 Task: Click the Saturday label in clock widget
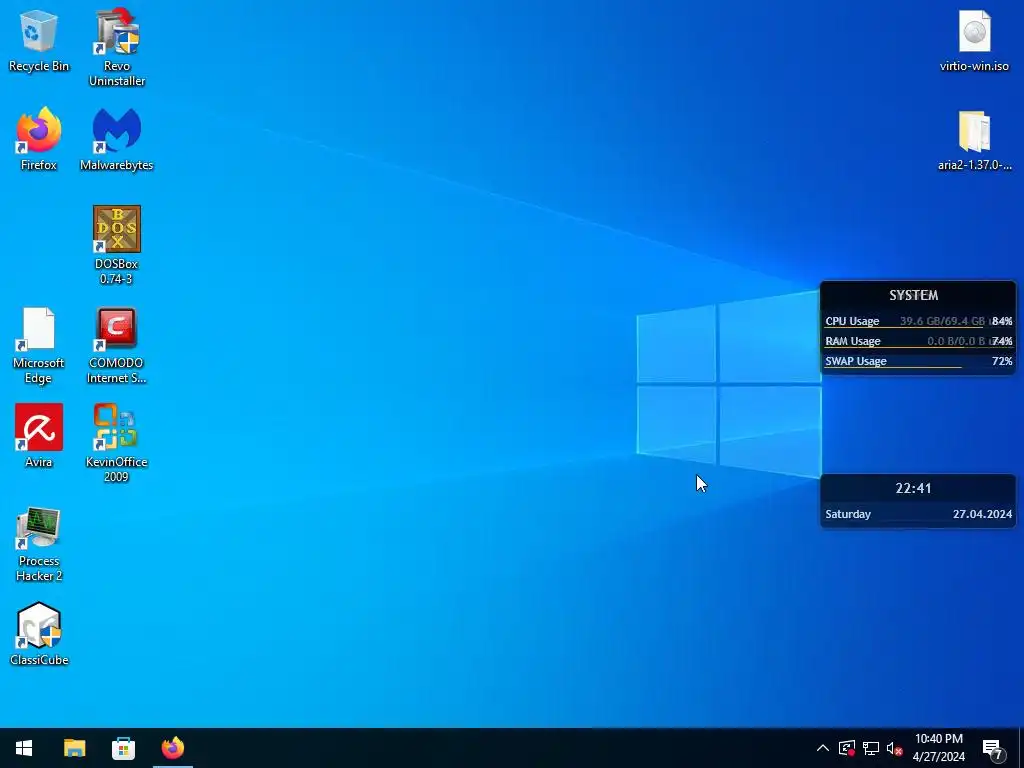pos(848,514)
